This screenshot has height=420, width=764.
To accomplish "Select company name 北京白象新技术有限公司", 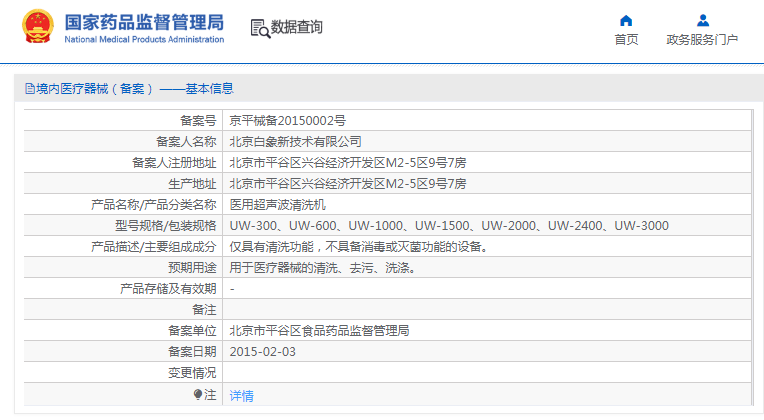I will coord(295,141).
